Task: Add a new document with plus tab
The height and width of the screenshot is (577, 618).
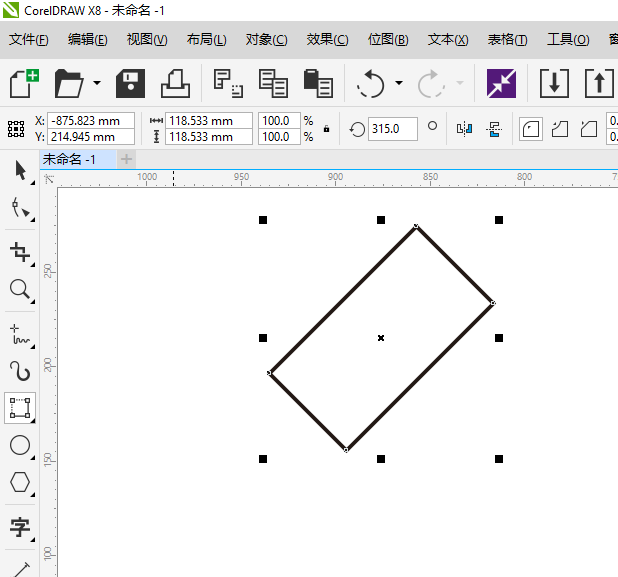Action: 126,159
